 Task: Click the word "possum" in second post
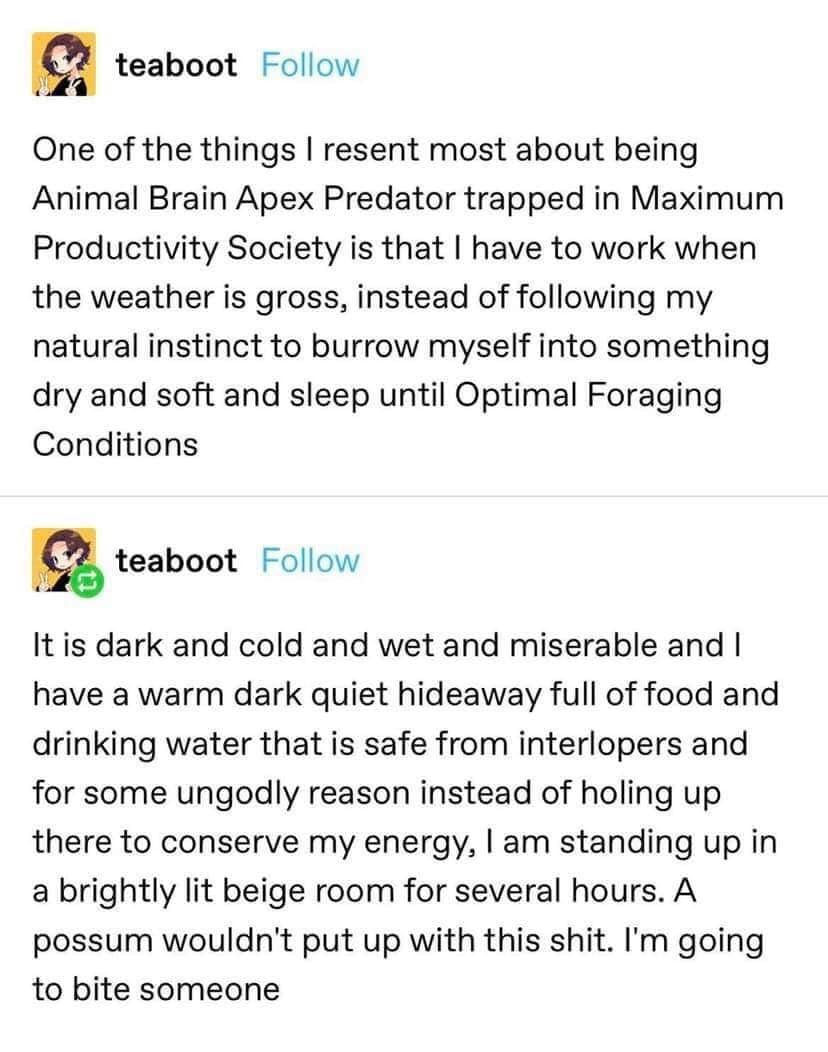(x=94, y=940)
